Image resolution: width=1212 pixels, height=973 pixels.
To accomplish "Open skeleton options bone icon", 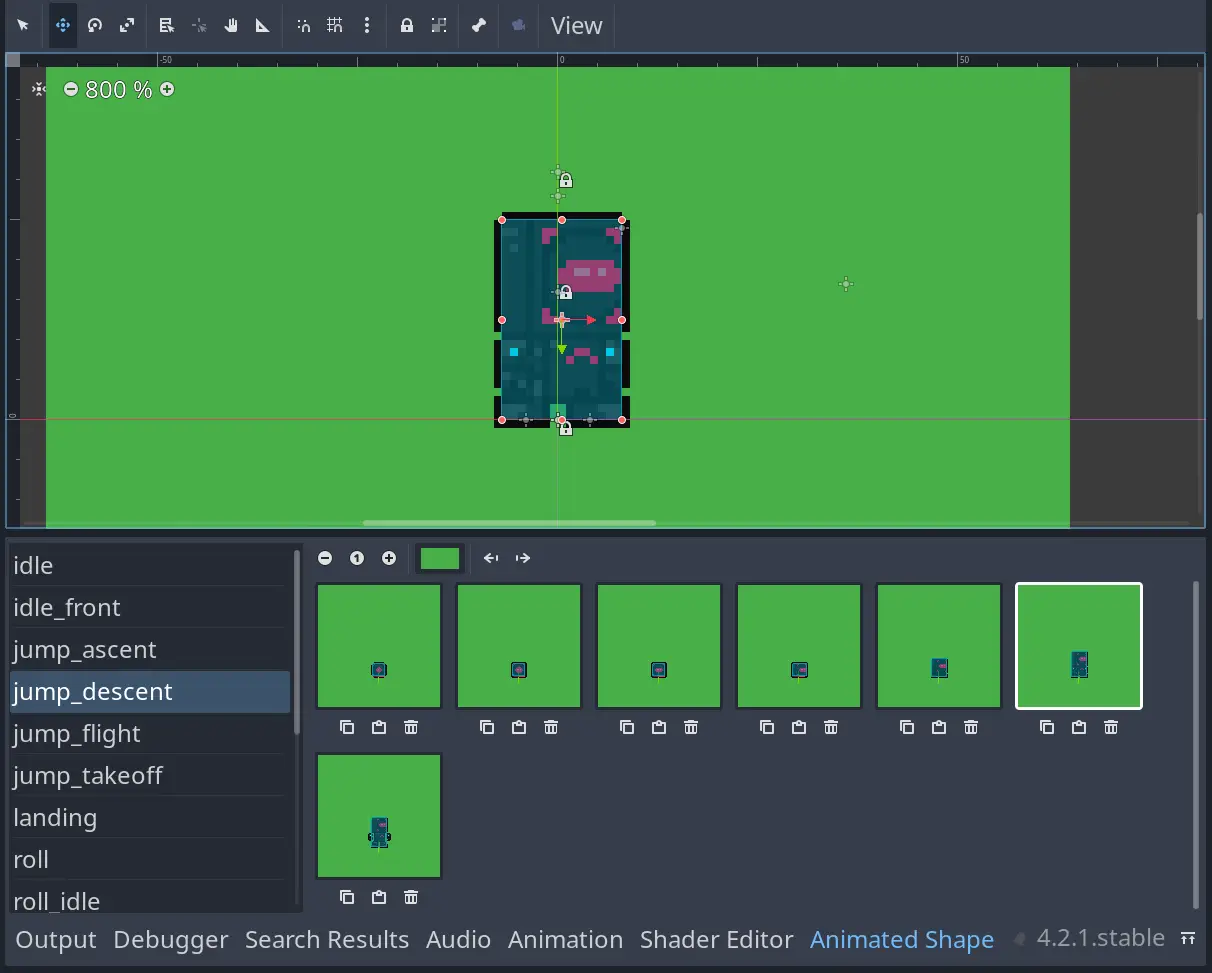I will coord(479,26).
